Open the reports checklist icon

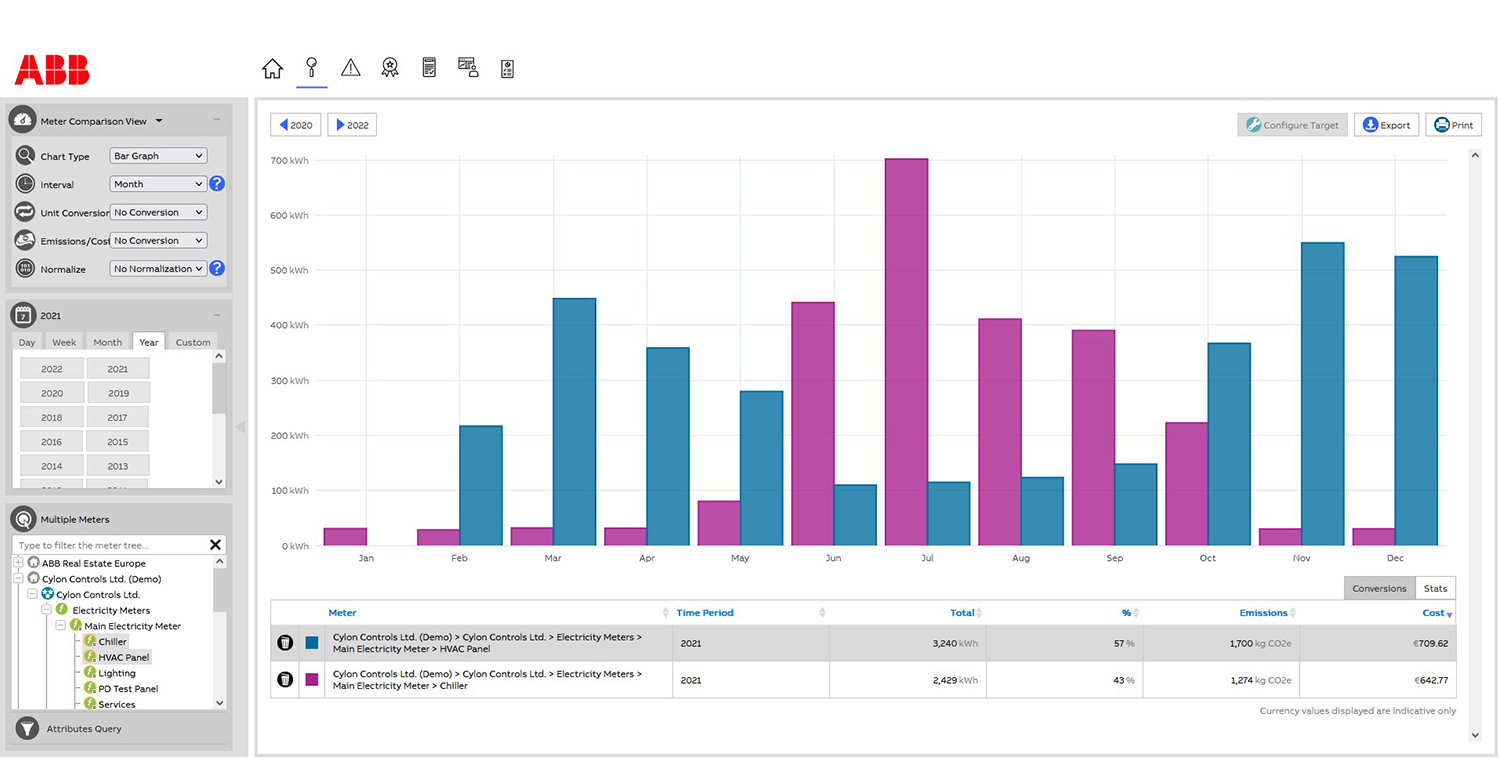(x=429, y=67)
